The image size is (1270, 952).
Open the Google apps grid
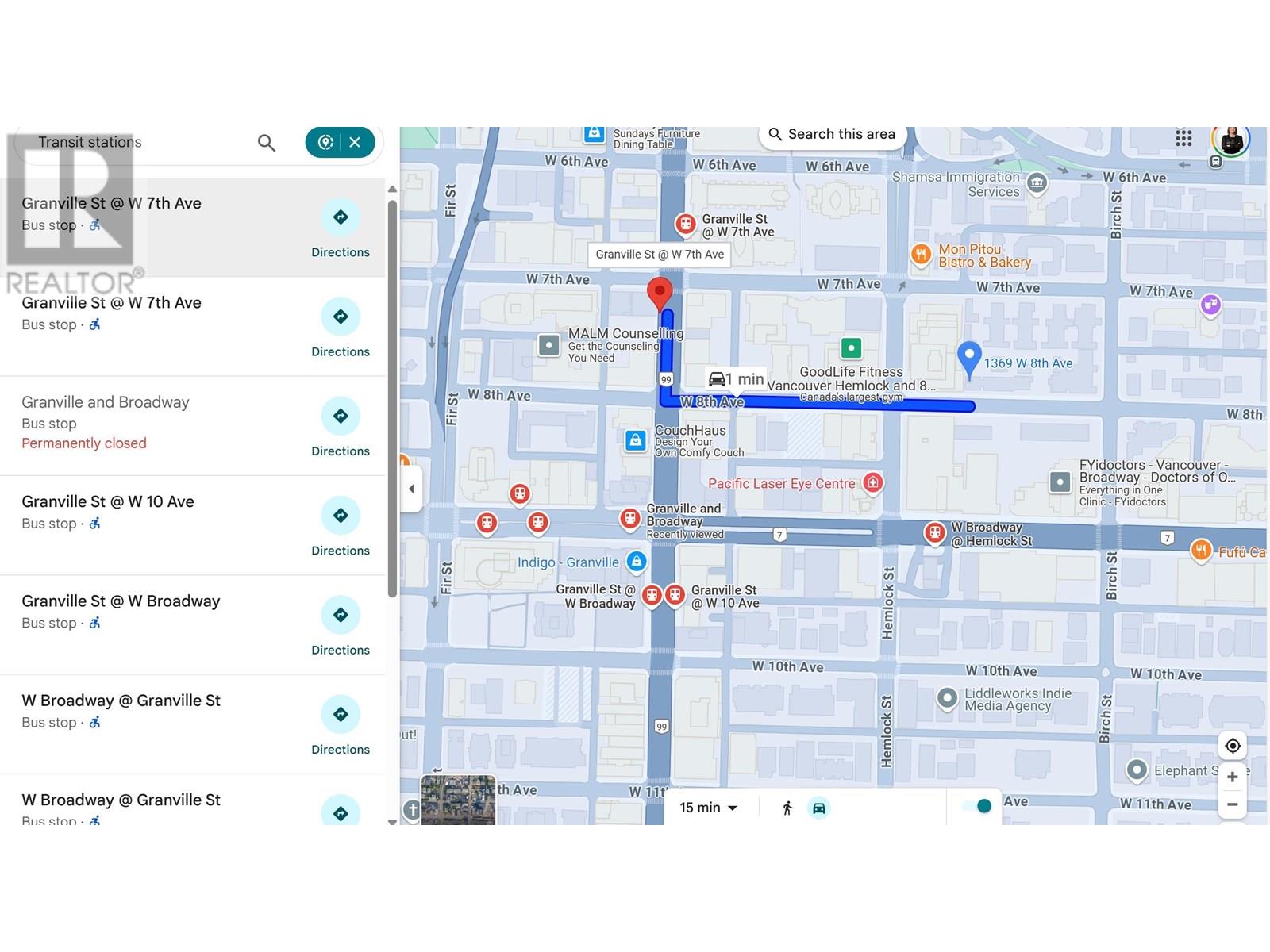tap(1183, 138)
